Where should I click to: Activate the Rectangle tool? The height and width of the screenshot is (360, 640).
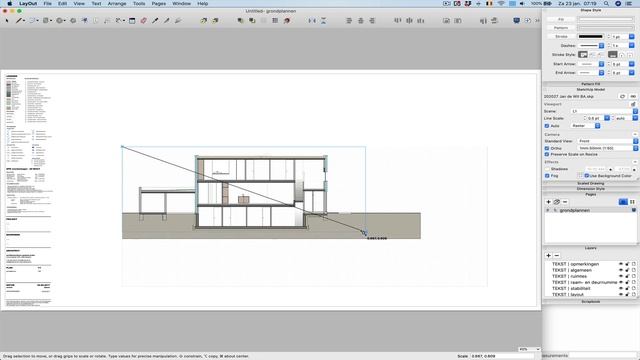click(46, 20)
